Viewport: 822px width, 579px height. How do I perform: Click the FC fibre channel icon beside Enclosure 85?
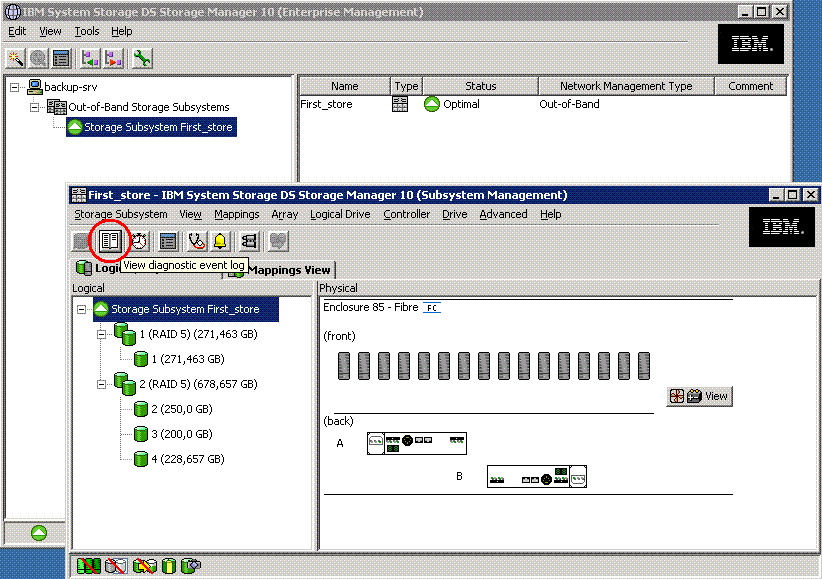point(432,308)
